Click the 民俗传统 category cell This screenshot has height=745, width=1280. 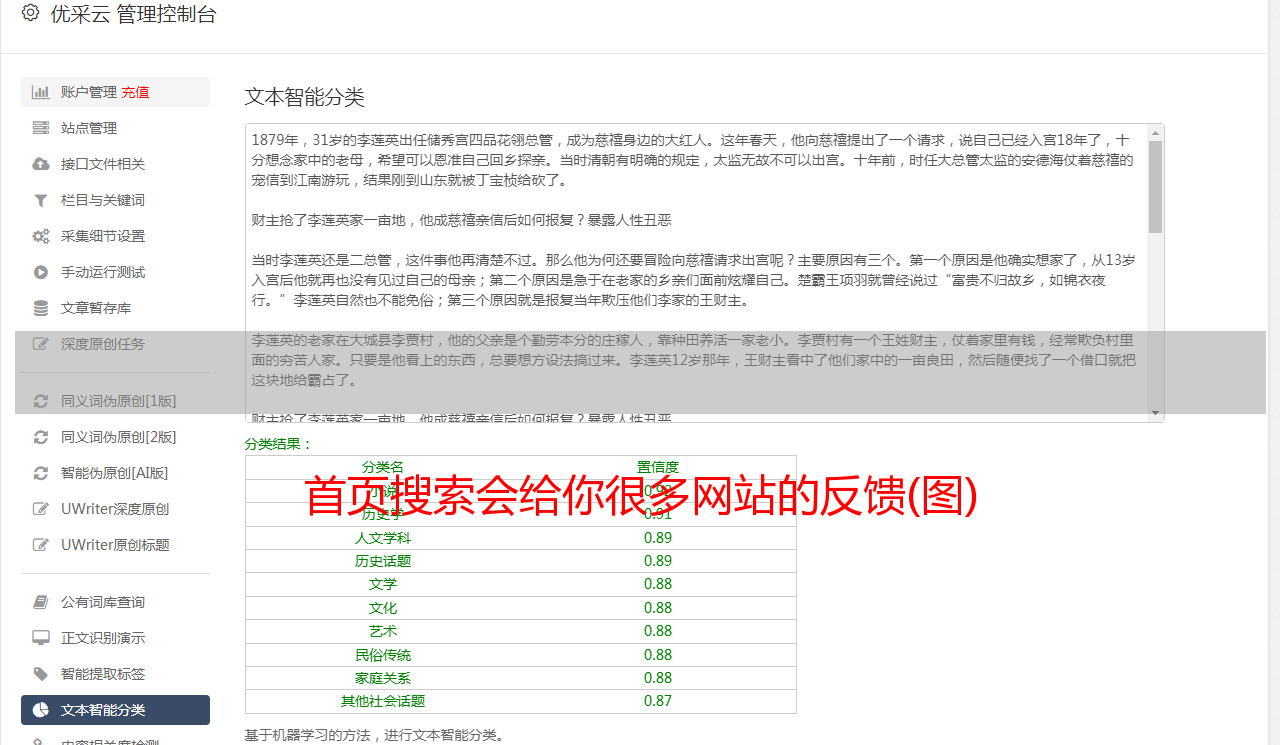click(x=383, y=655)
